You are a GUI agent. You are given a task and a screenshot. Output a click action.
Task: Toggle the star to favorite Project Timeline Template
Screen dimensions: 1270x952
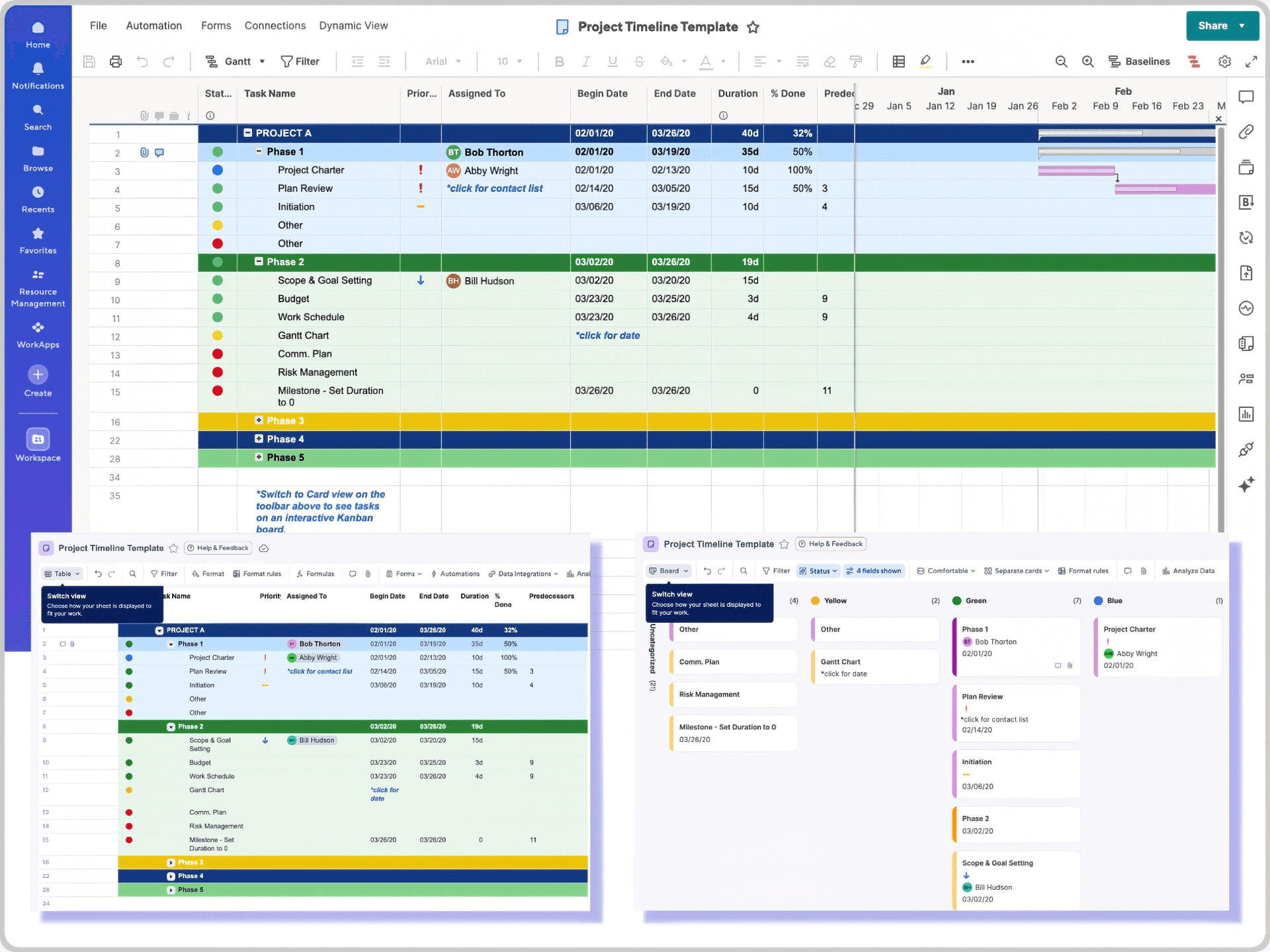pyautogui.click(x=753, y=27)
